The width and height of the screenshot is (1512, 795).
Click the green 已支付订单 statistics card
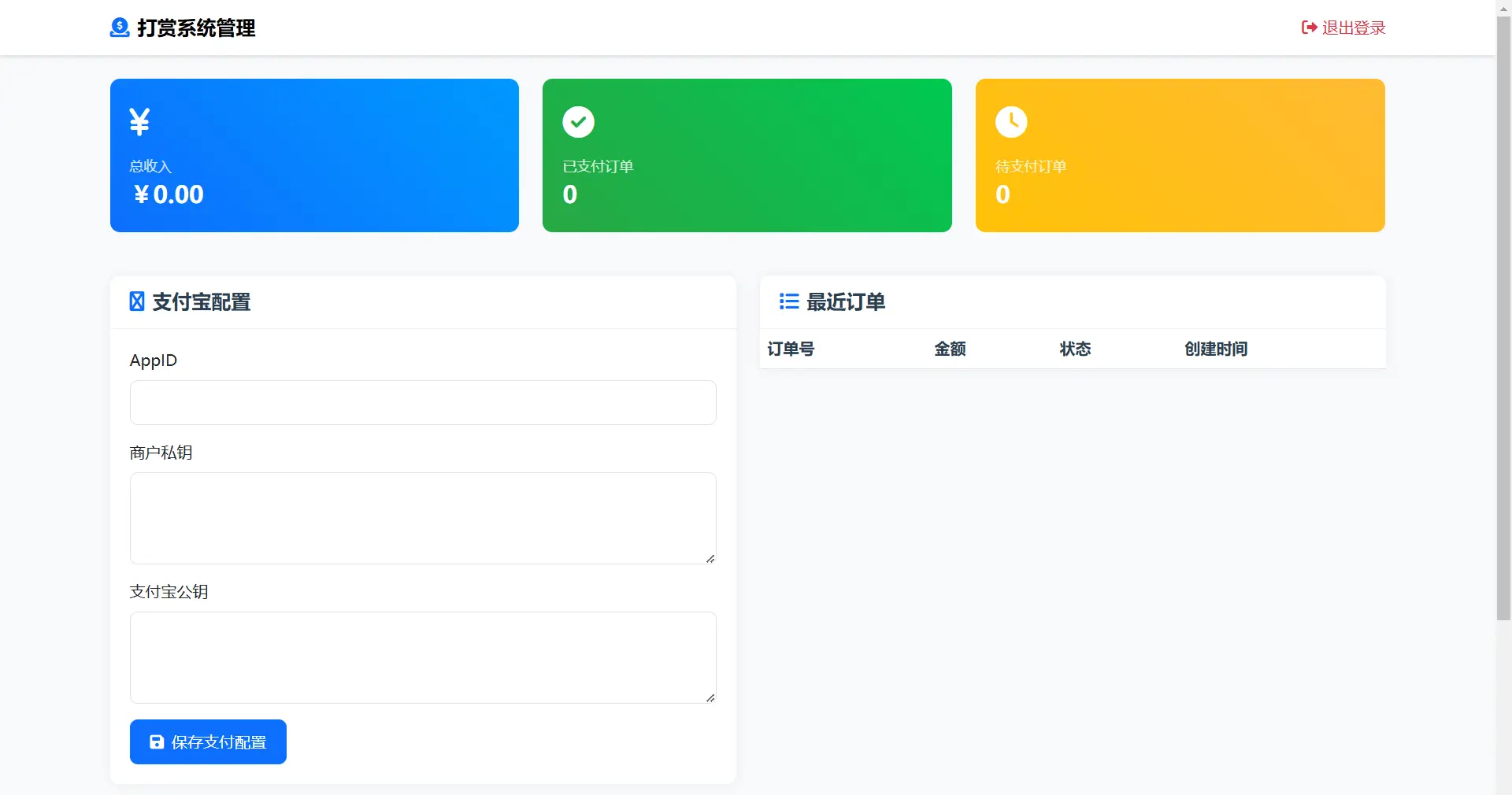747,155
